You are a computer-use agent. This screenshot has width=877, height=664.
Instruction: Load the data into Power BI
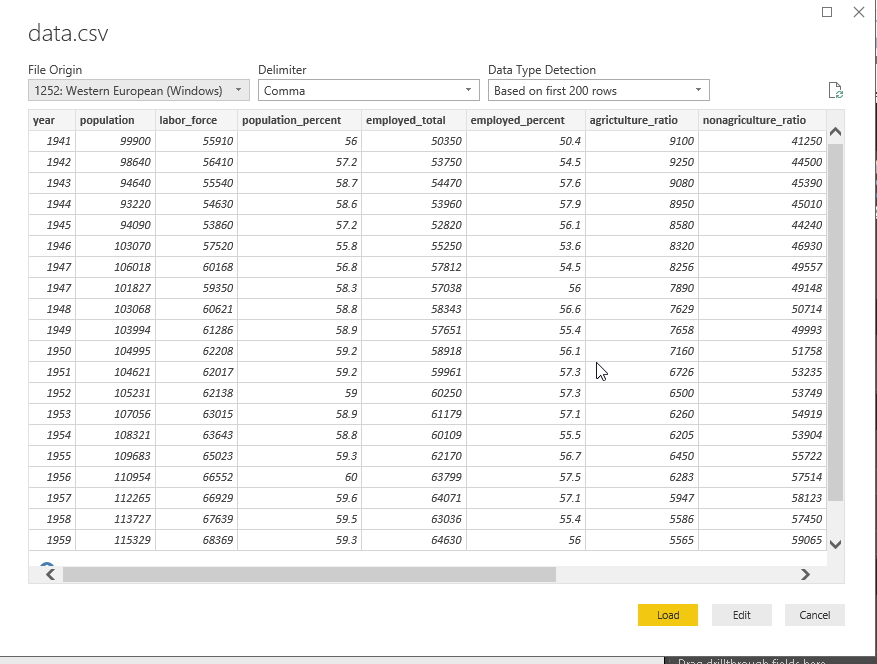(x=667, y=615)
